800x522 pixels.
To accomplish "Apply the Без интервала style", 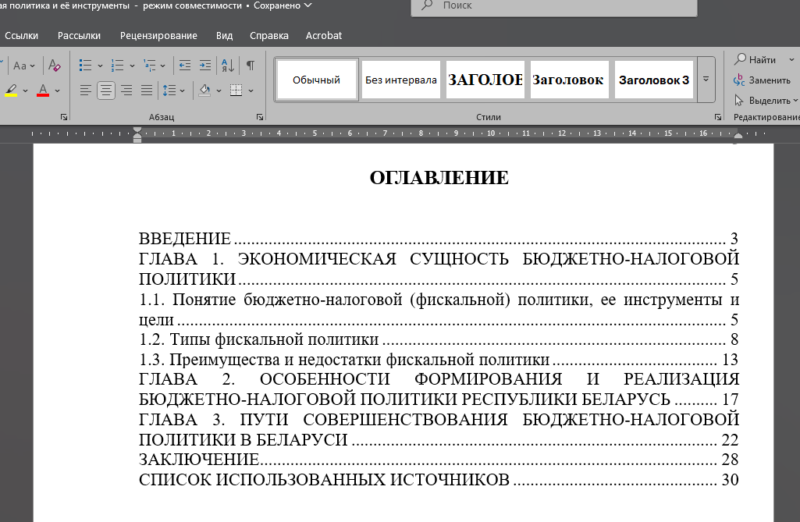I will tap(401, 80).
